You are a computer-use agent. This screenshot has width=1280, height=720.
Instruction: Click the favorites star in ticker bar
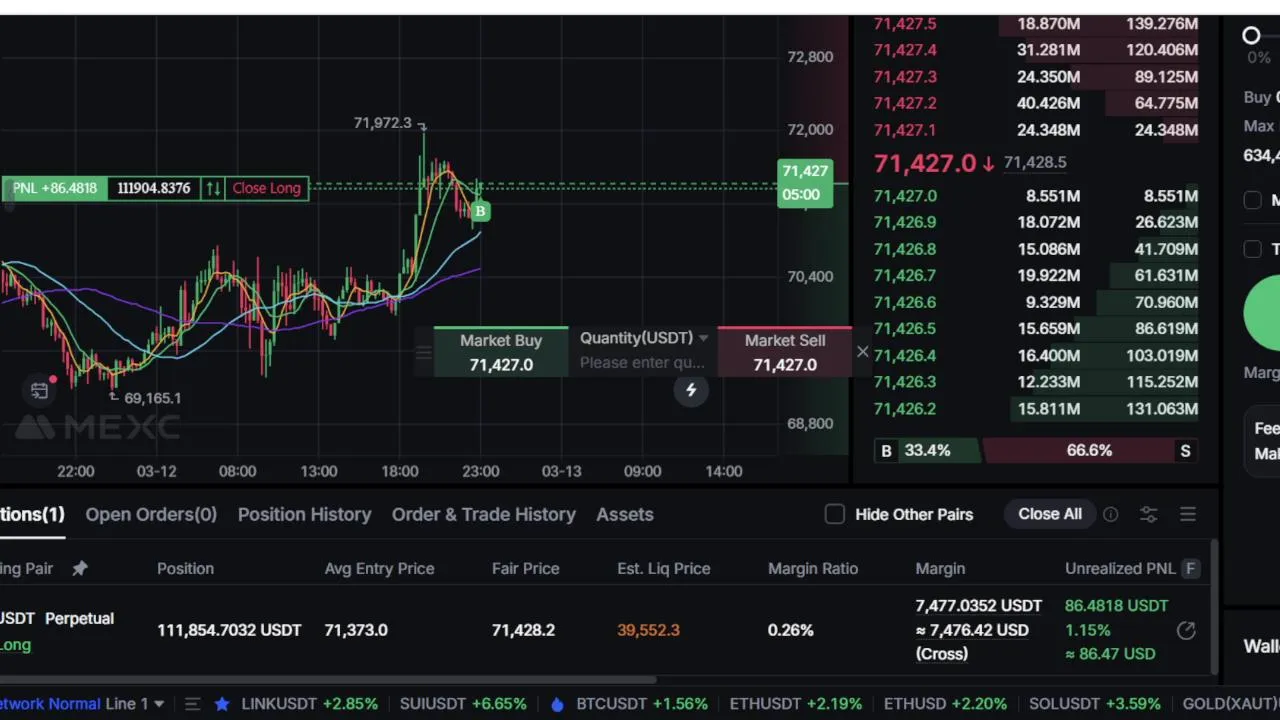point(222,704)
